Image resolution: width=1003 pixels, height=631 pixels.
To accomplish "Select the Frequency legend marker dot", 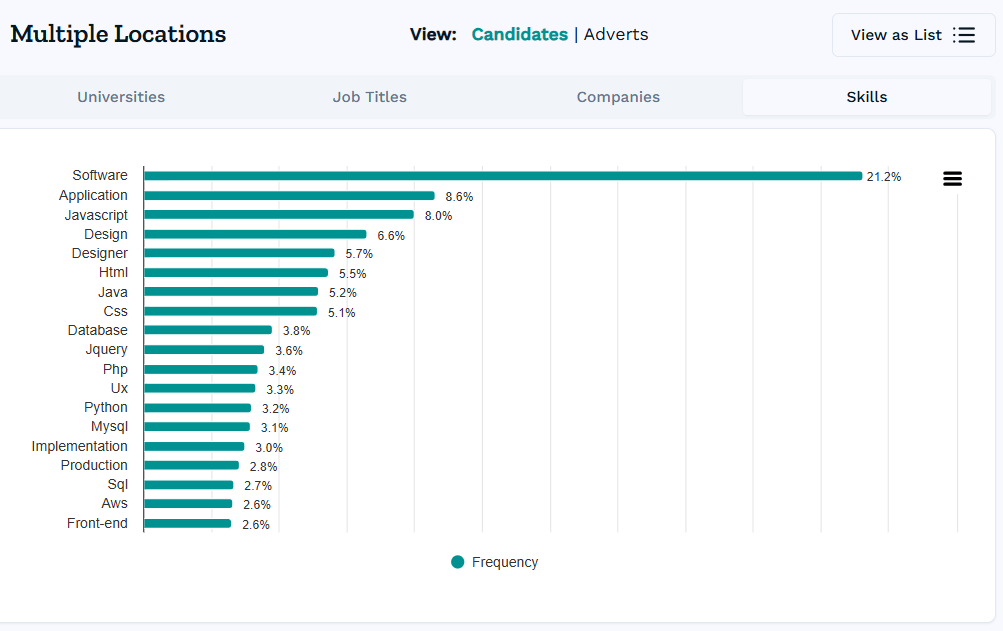I will tap(458, 562).
